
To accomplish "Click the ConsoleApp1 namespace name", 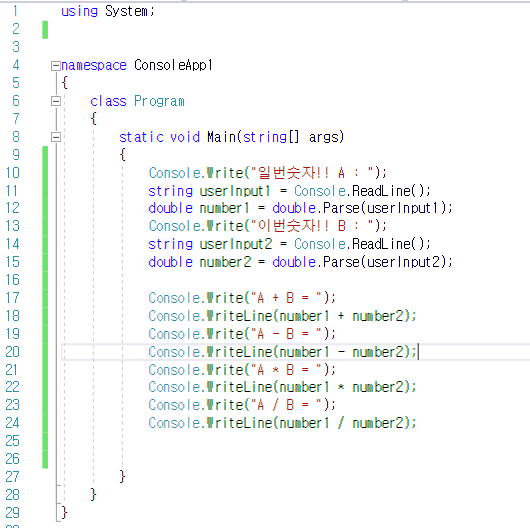I will (x=173, y=65).
